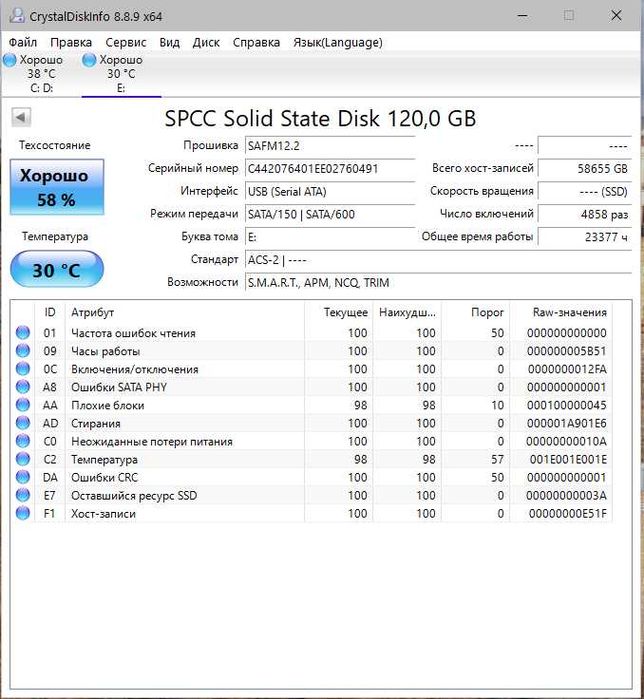Click raw value 00000000E51F
644x699 pixels.
[x=568, y=514]
